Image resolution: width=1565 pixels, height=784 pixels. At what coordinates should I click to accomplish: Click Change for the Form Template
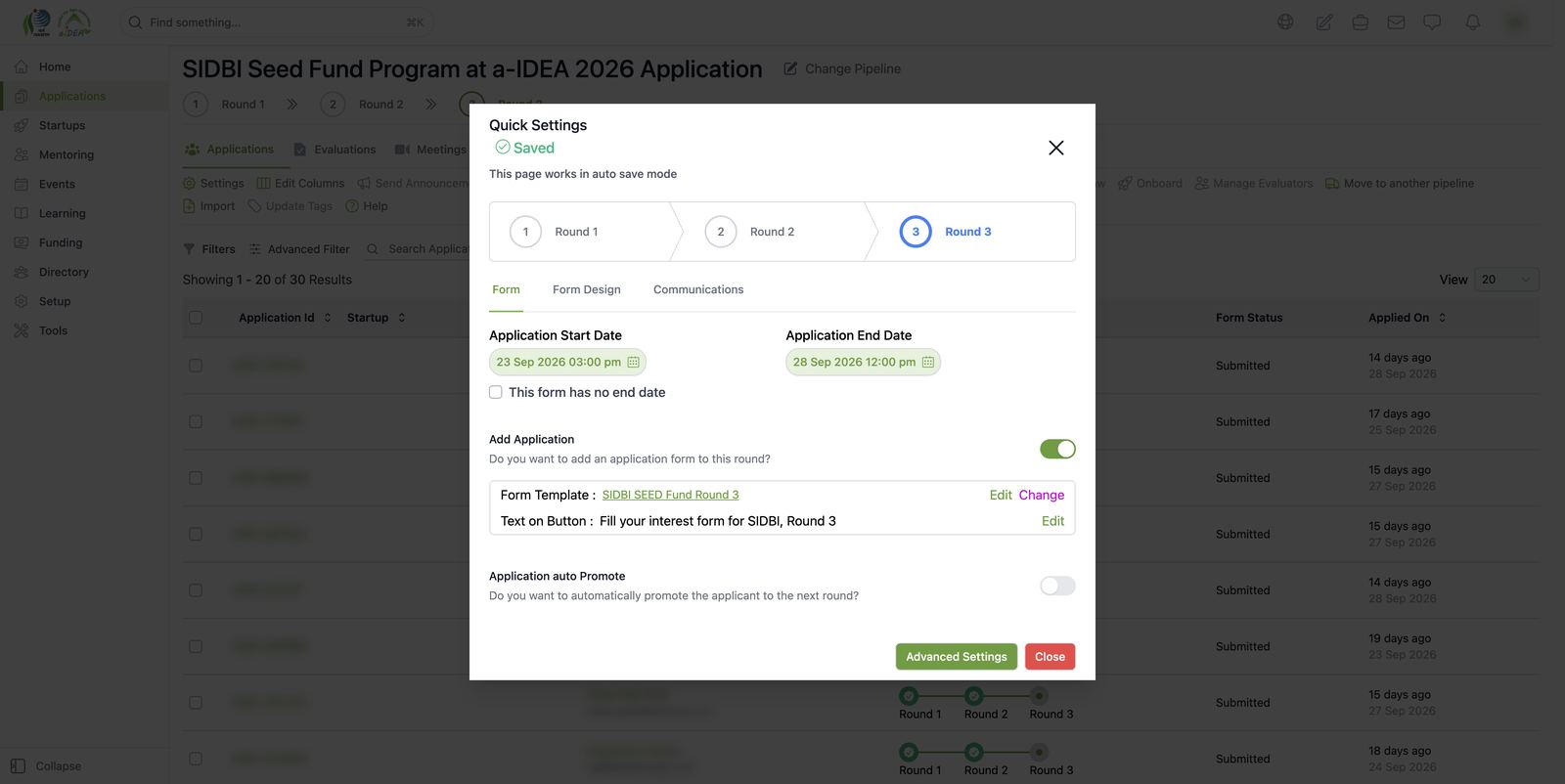[x=1041, y=495]
